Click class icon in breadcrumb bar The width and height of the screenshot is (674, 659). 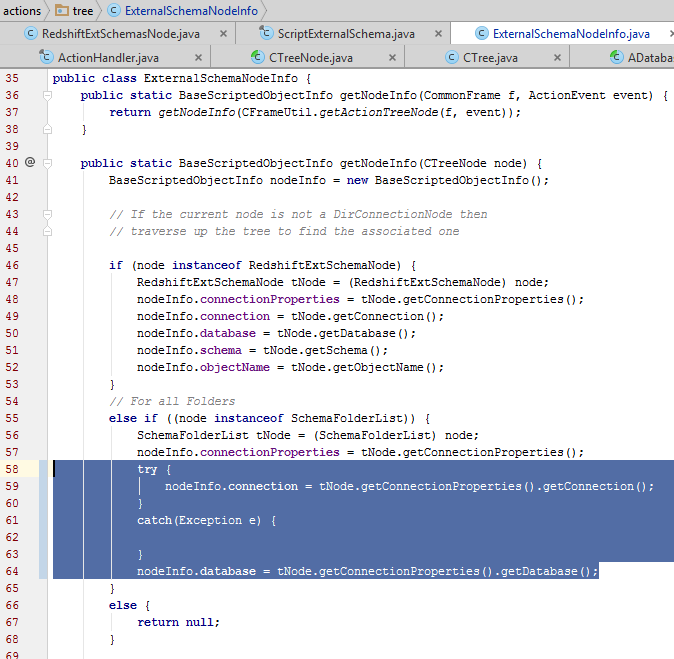[x=113, y=10]
